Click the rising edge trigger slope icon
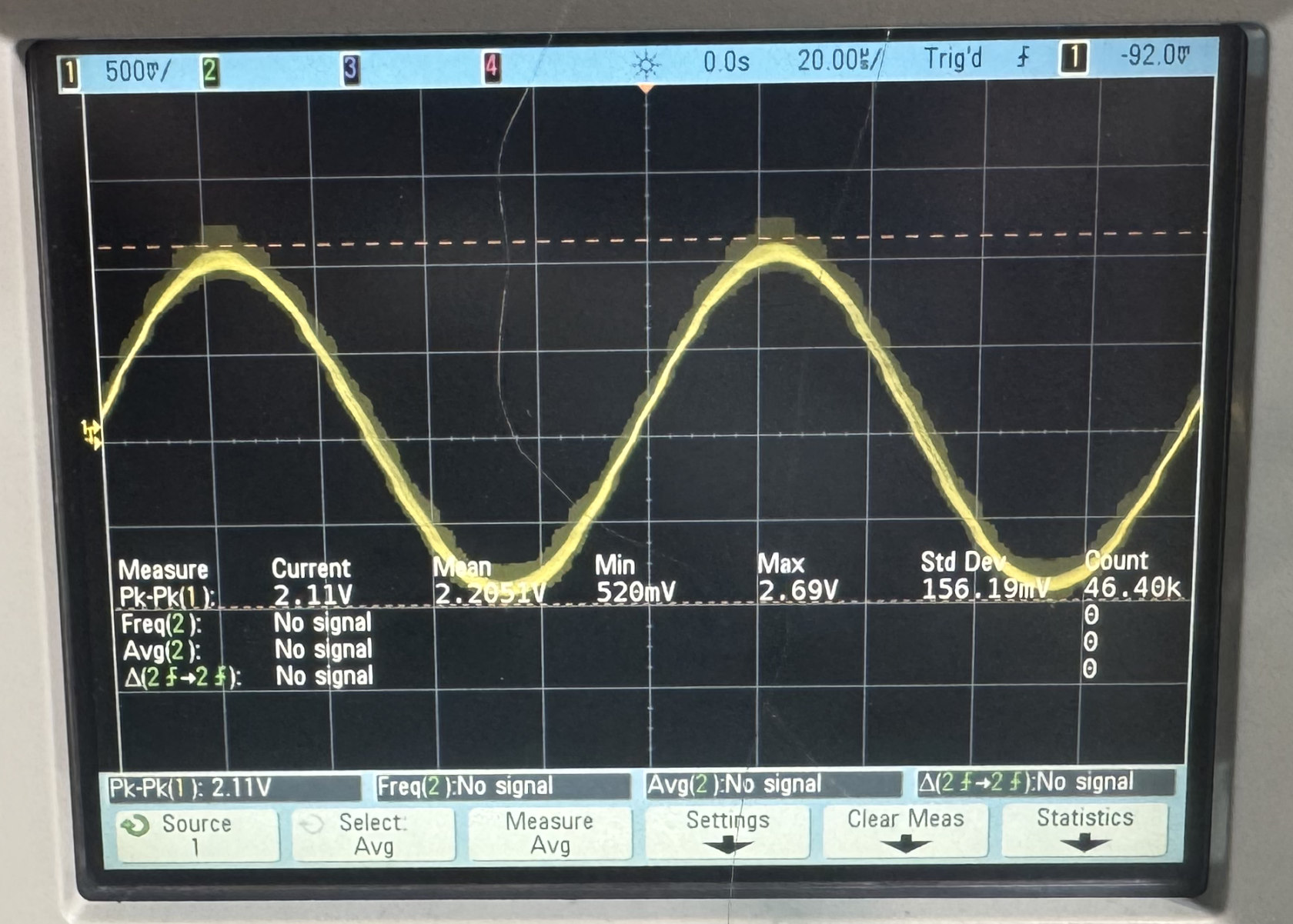 tap(1023, 57)
